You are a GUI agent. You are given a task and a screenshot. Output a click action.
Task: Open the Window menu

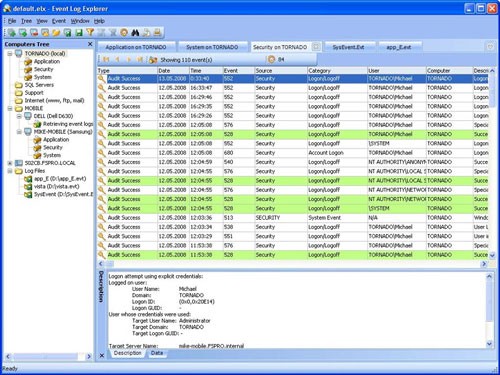point(80,21)
